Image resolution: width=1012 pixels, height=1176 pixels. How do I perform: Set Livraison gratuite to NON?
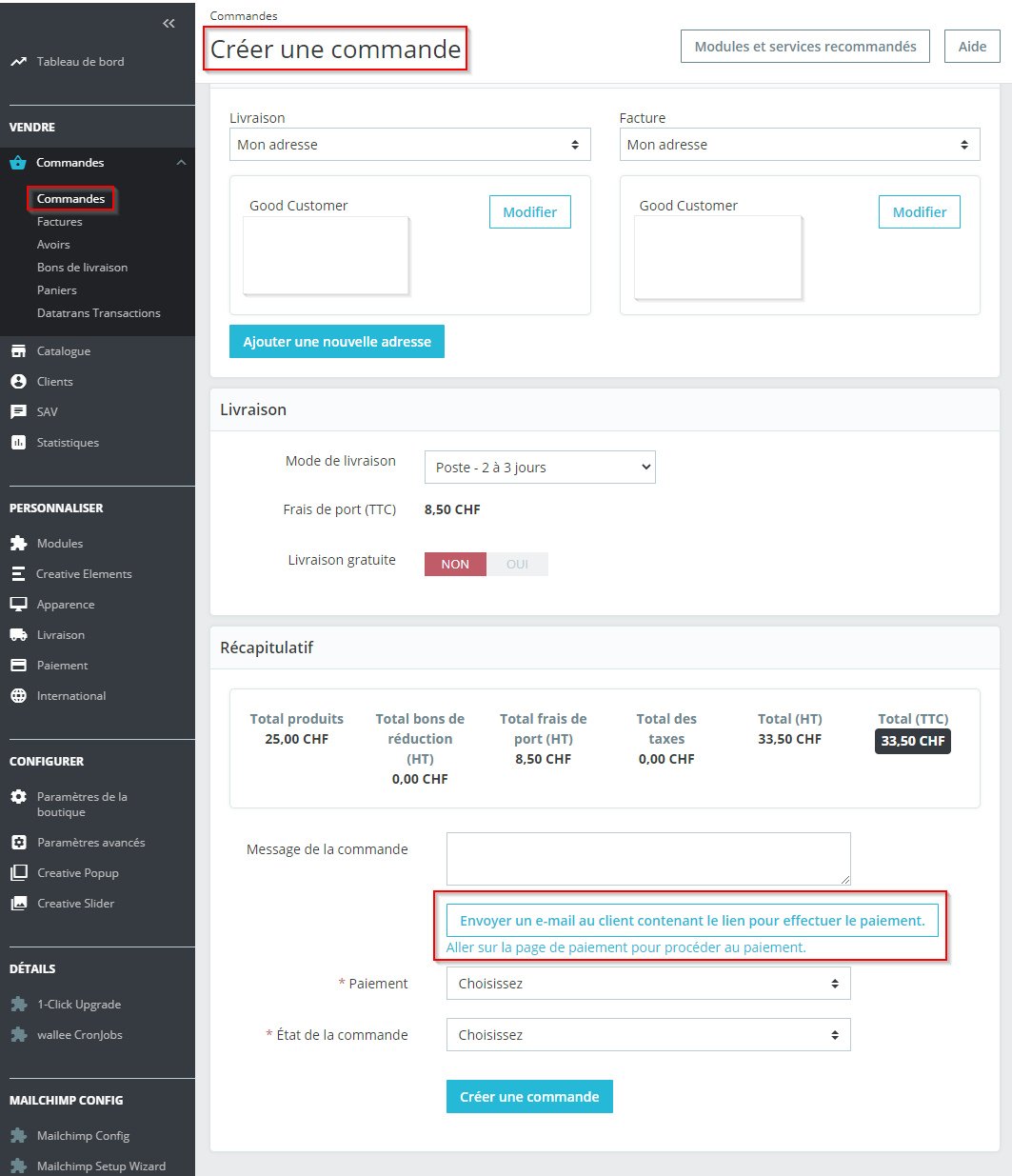click(x=455, y=565)
